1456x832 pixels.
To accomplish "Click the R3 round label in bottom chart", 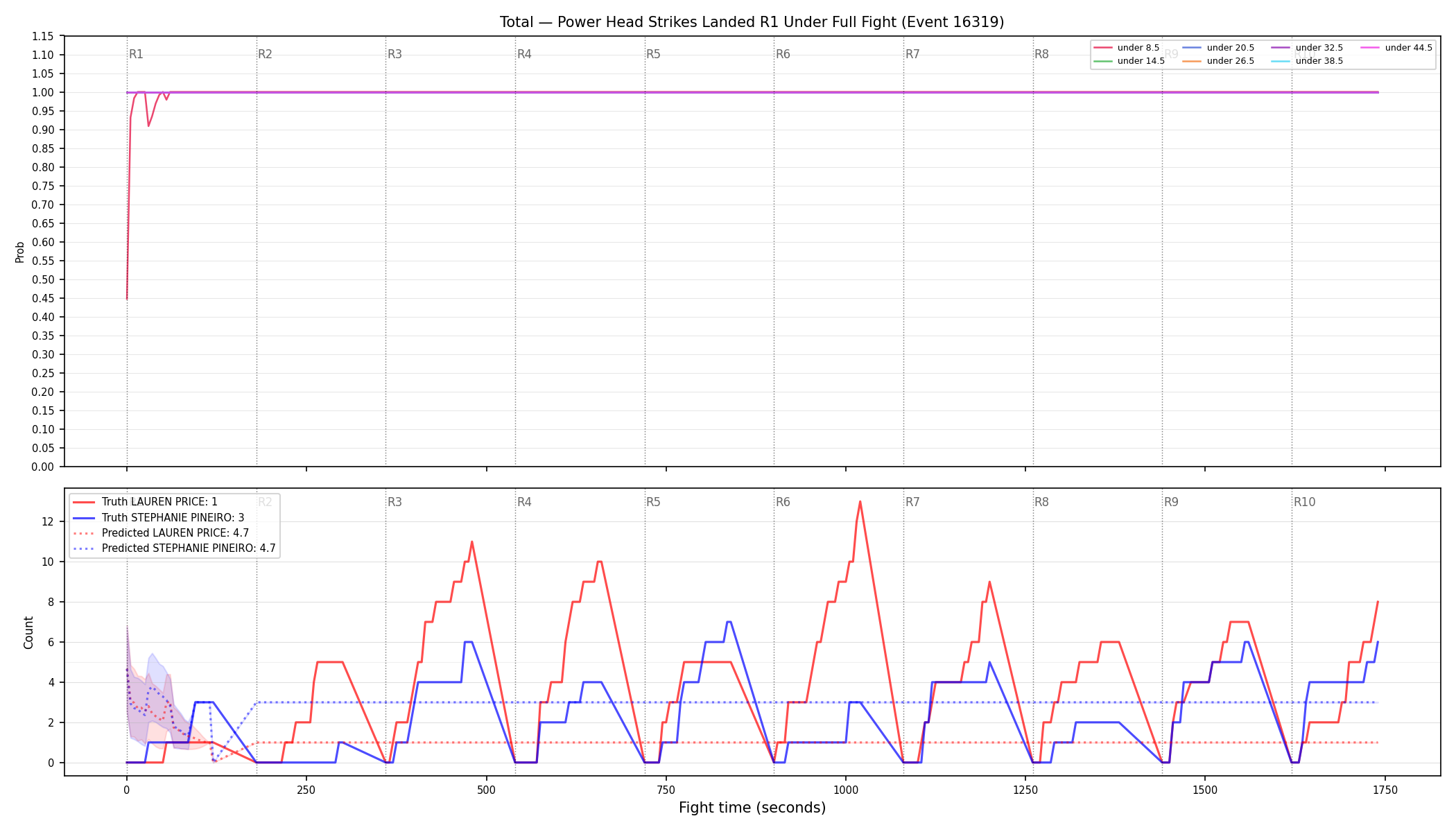I will pos(395,502).
